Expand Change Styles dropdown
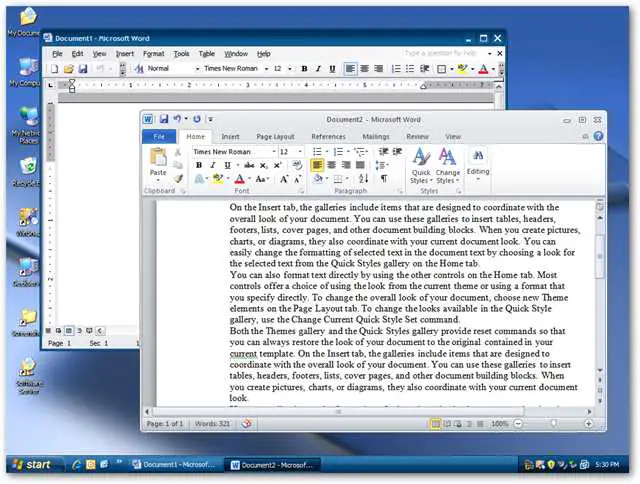Image resolution: width=640 pixels, height=484 pixels. click(447, 167)
